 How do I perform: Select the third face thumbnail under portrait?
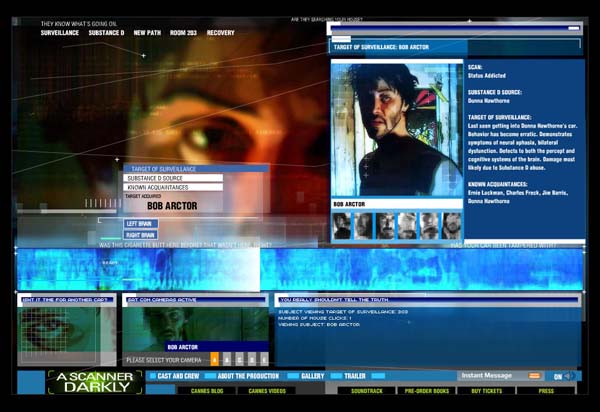point(385,226)
